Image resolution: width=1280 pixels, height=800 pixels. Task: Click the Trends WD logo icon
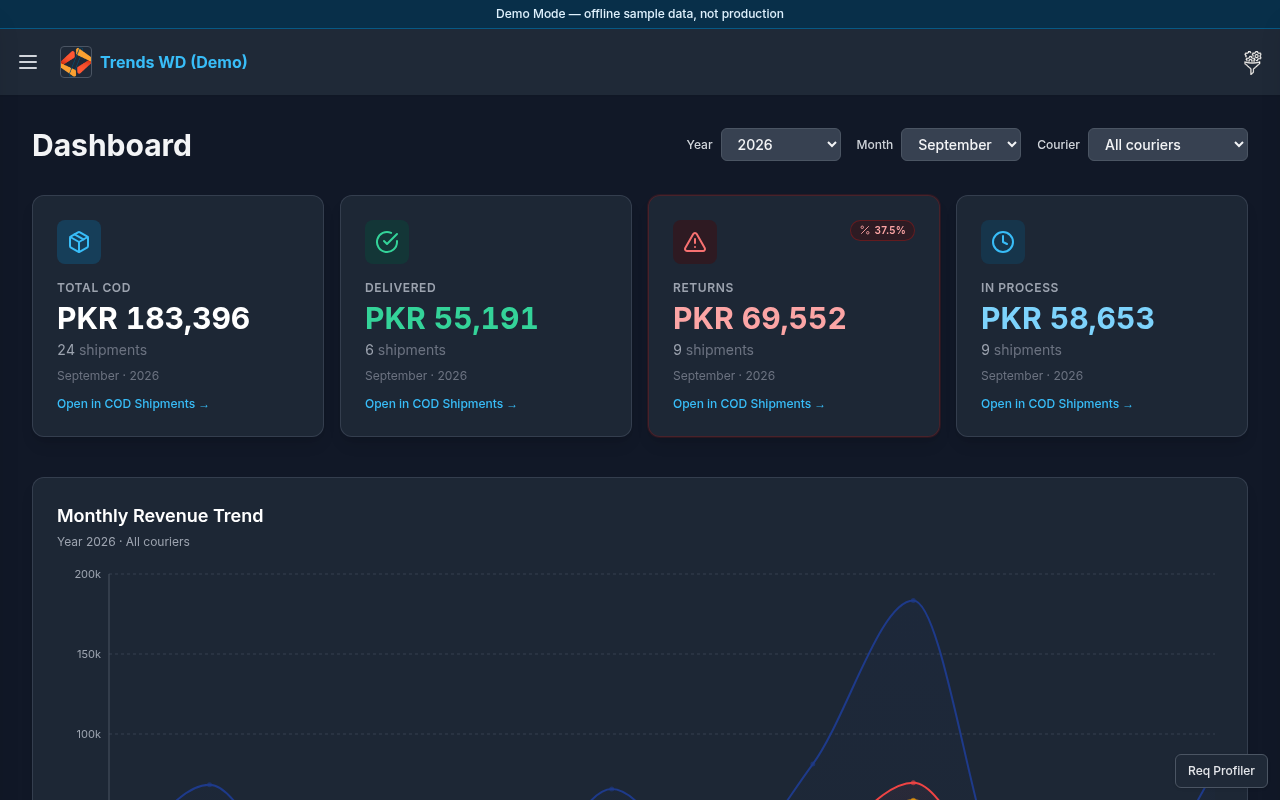pyautogui.click(x=76, y=62)
